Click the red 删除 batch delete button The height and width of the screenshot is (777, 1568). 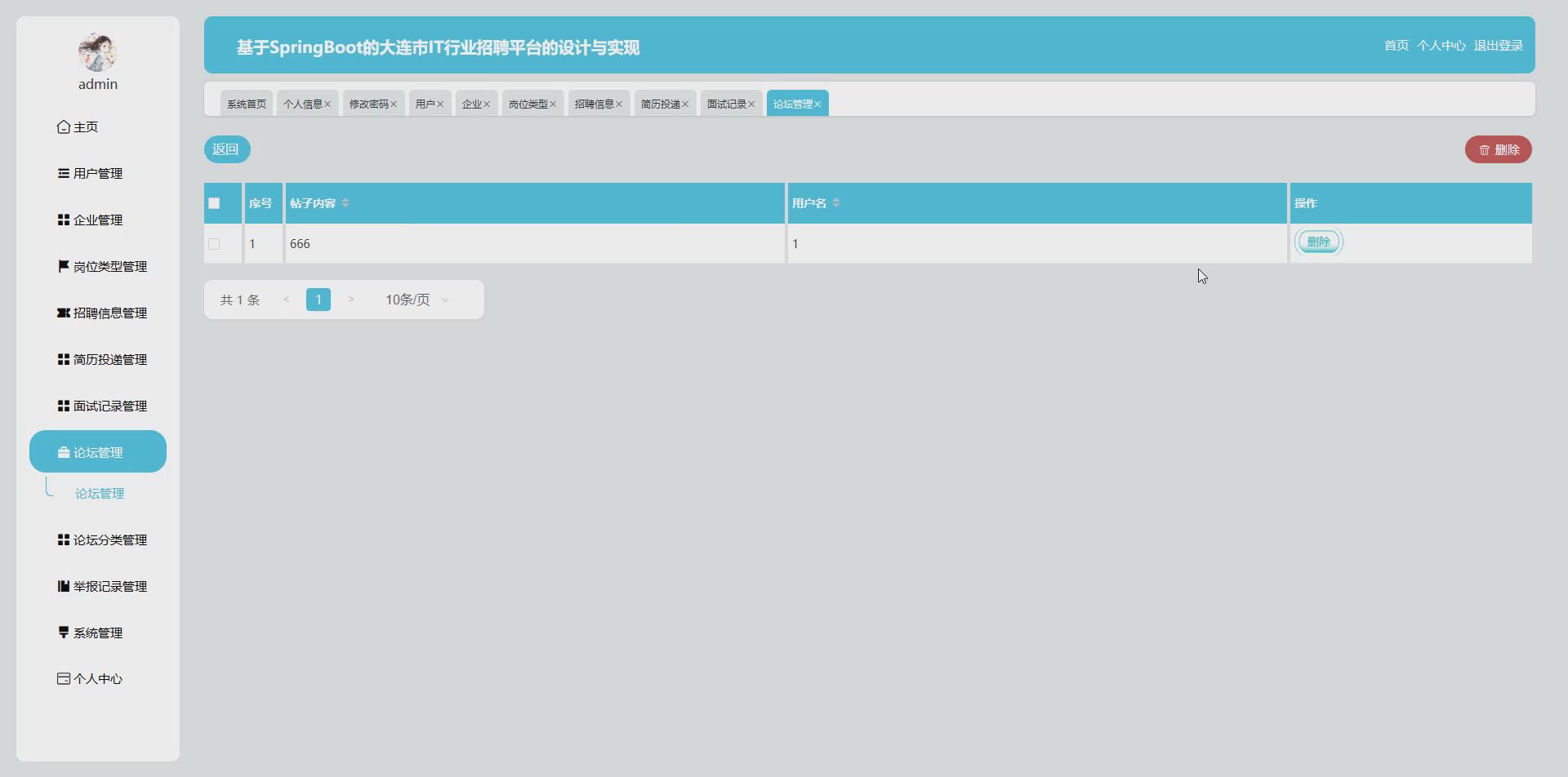tap(1499, 149)
